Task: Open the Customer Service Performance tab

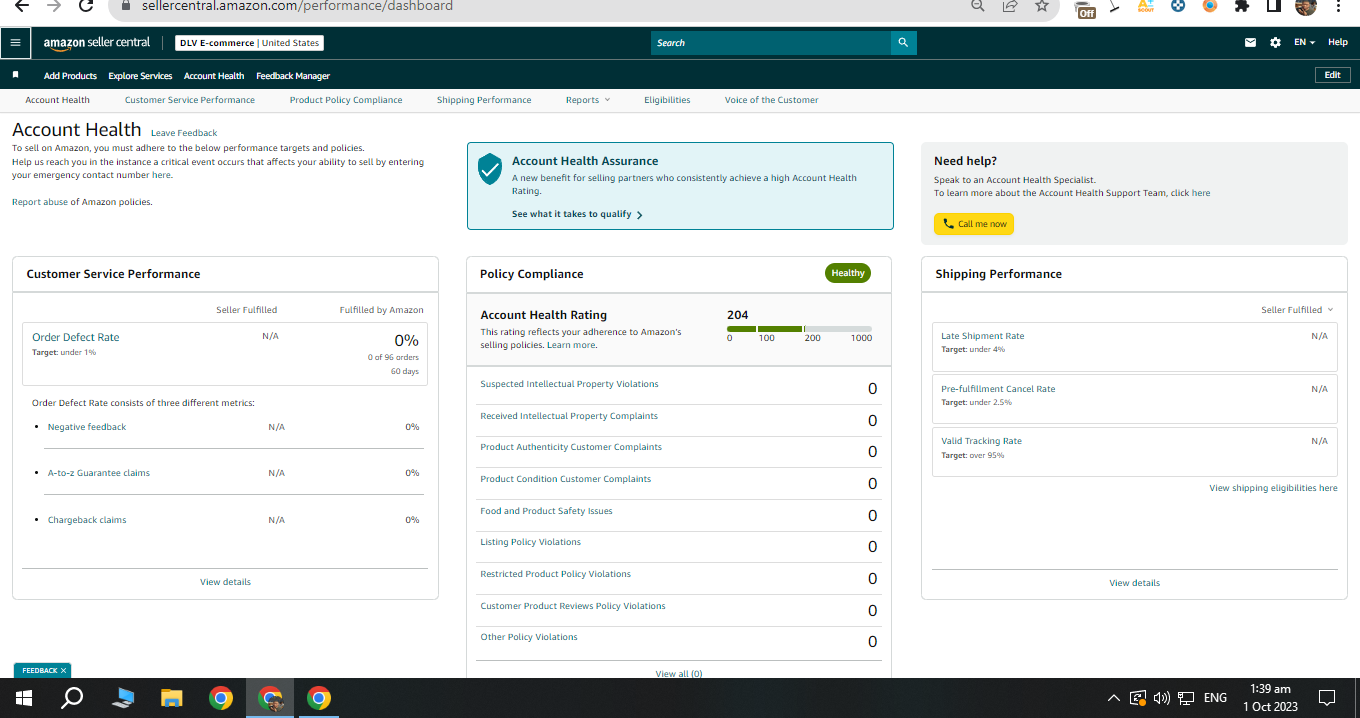Action: [x=190, y=100]
